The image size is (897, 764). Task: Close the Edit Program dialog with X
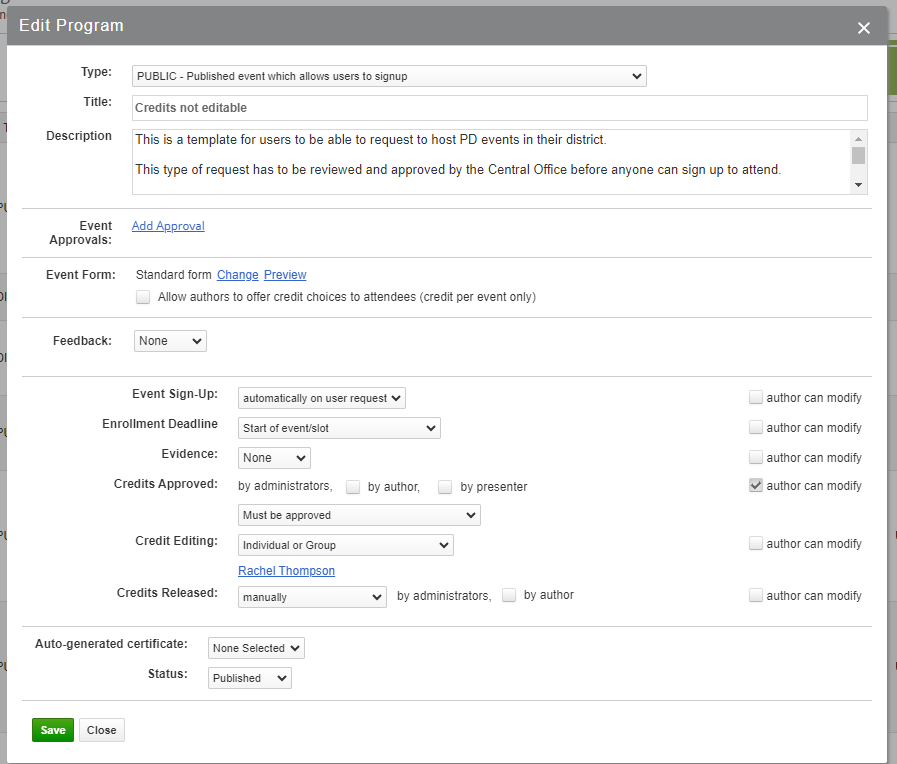pyautogui.click(x=863, y=28)
